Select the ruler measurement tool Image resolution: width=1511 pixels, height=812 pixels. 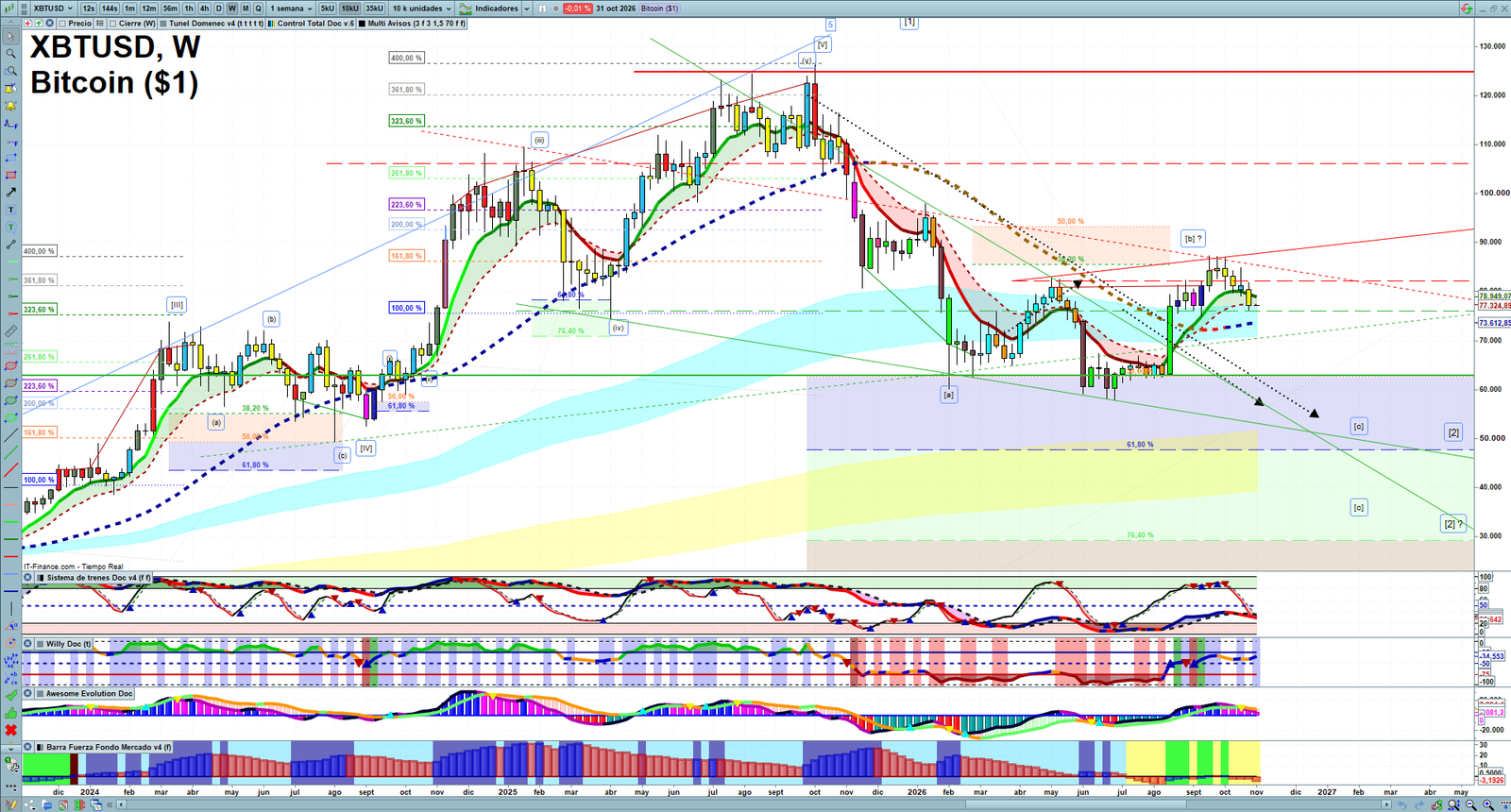coord(10,331)
